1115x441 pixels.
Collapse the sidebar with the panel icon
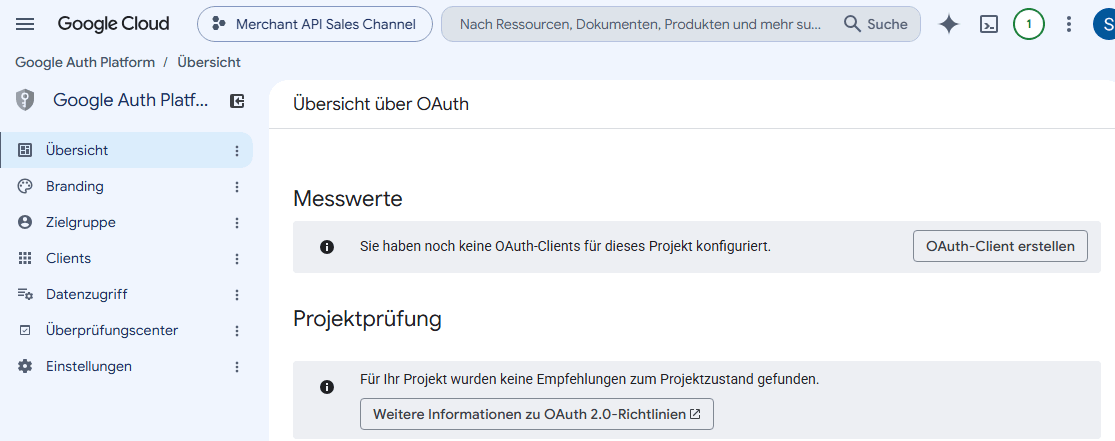coord(237,102)
